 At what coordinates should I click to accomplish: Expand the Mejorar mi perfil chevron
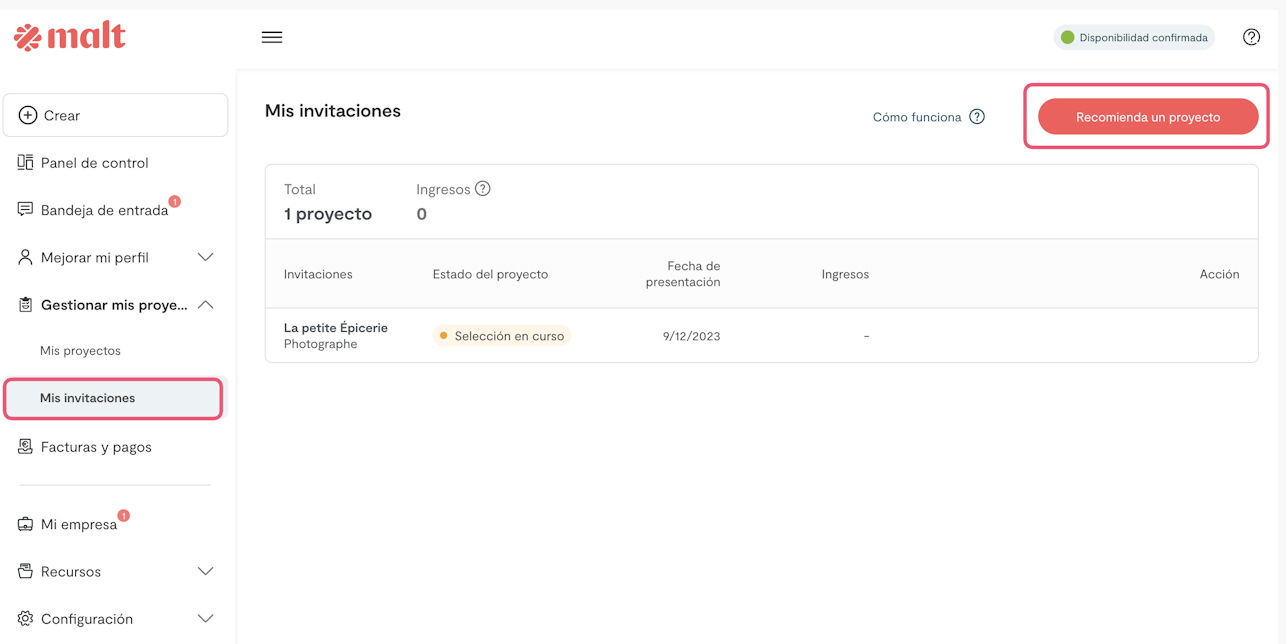[x=205, y=258]
